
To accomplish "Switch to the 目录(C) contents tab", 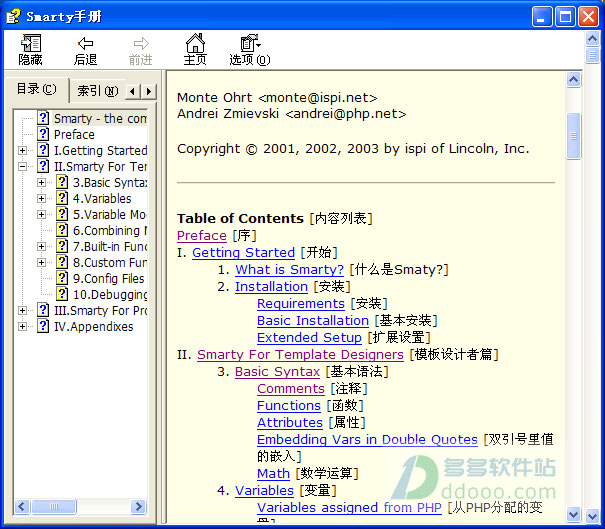I will point(37,90).
